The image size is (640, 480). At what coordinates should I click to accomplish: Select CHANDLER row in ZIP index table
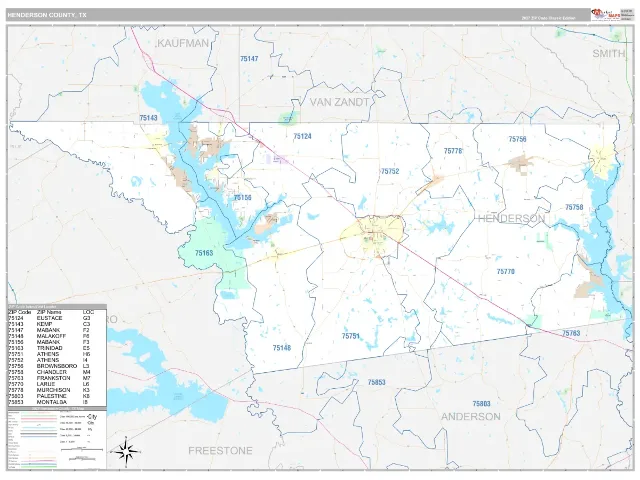coord(57,372)
